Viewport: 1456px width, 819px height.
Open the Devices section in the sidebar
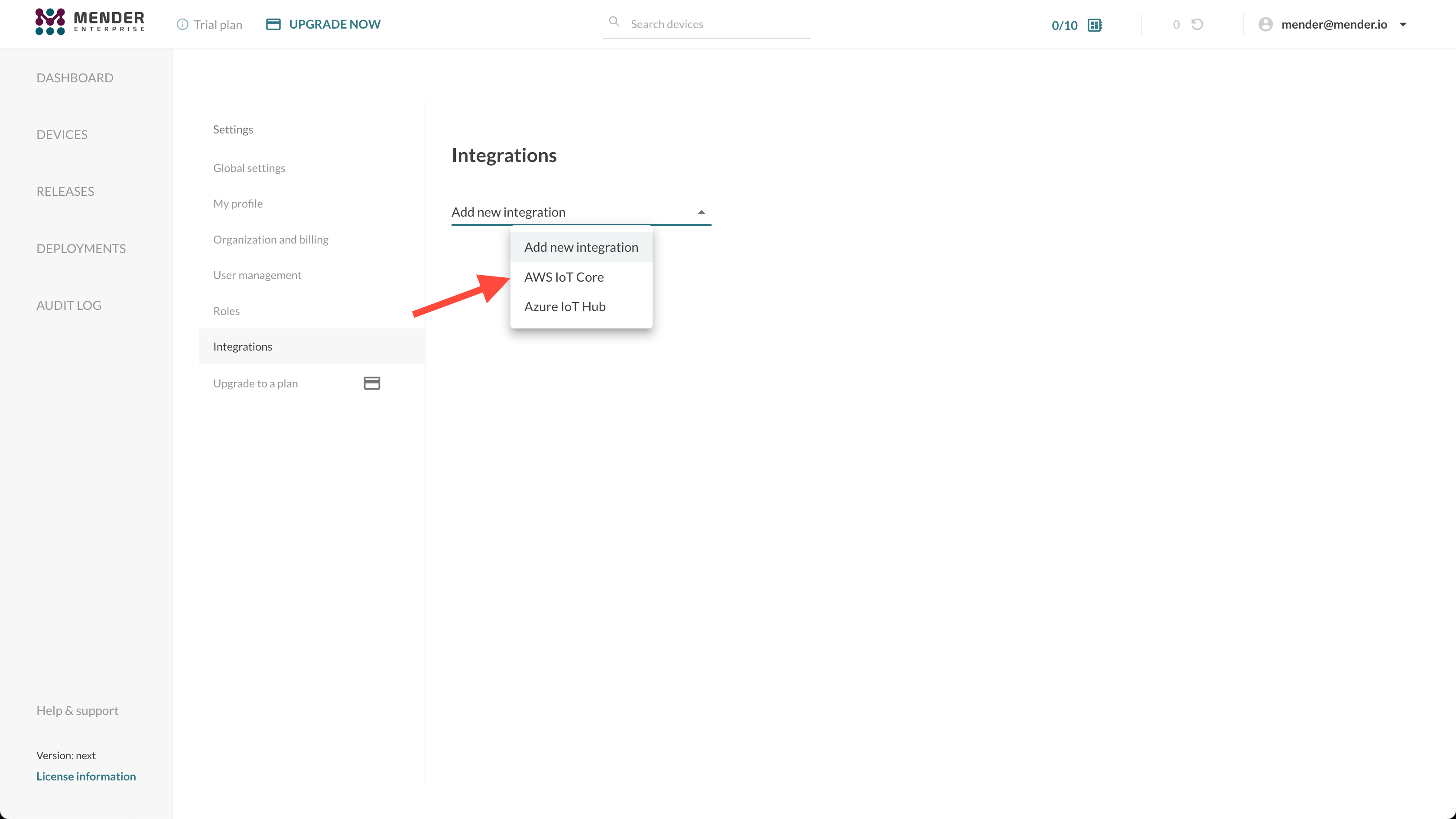(x=62, y=134)
